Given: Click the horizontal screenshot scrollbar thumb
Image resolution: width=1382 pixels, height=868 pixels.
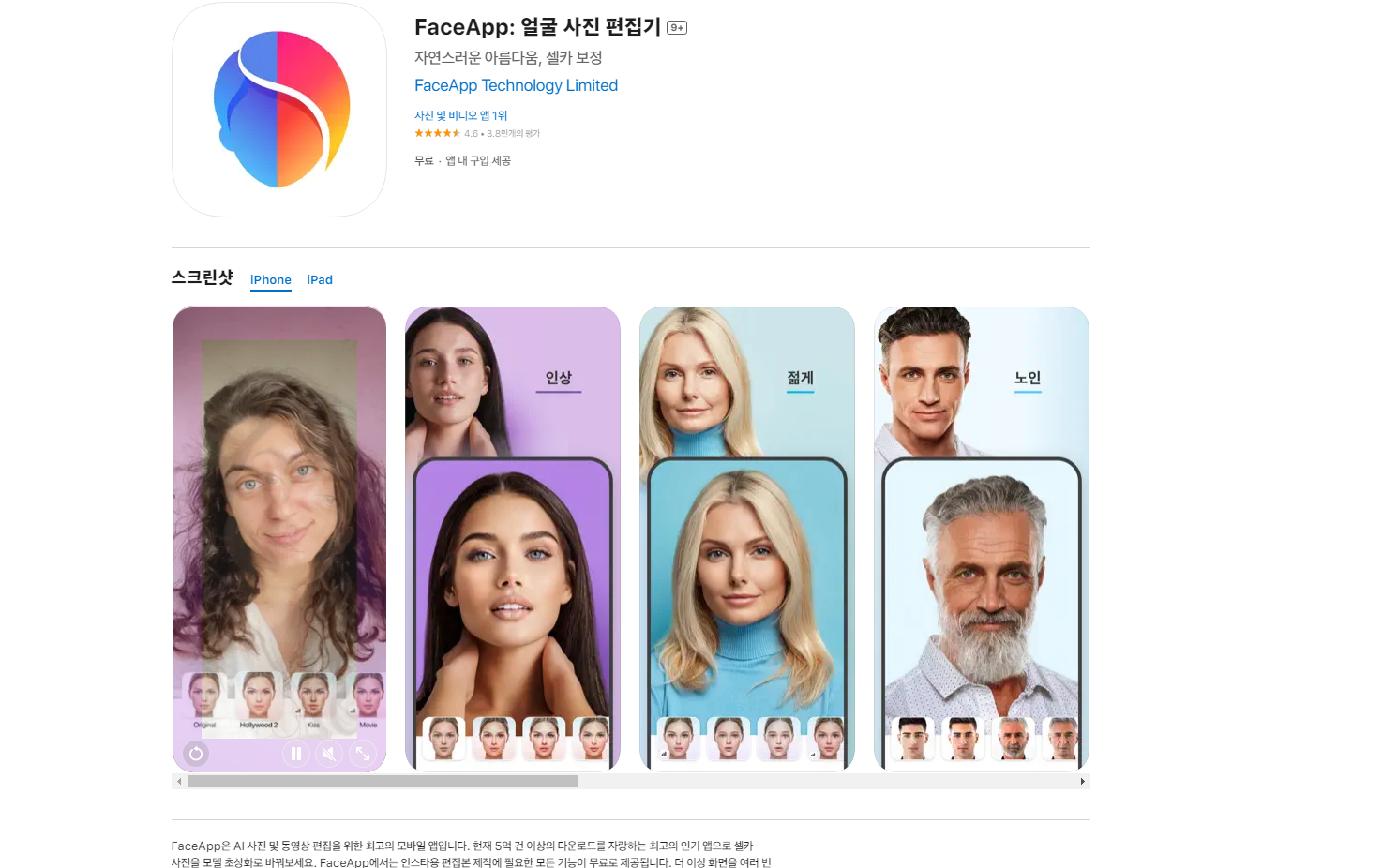Looking at the screenshot, I should (x=383, y=782).
